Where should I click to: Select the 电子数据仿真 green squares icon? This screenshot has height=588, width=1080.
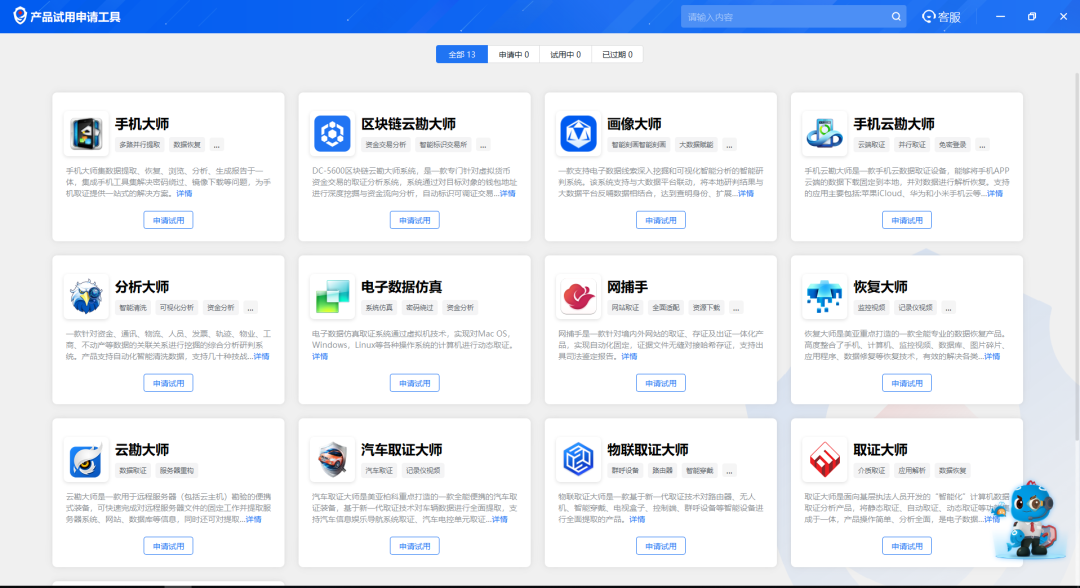(333, 296)
